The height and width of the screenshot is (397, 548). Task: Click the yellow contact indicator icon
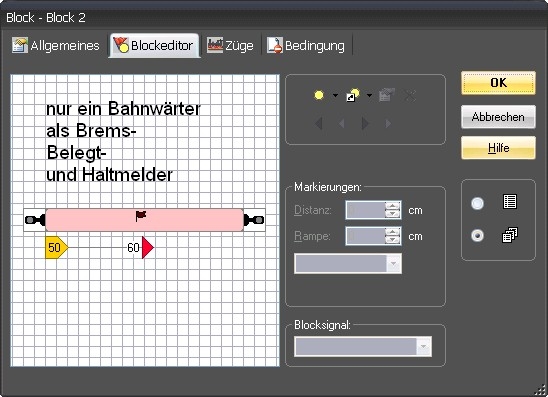coord(319,95)
